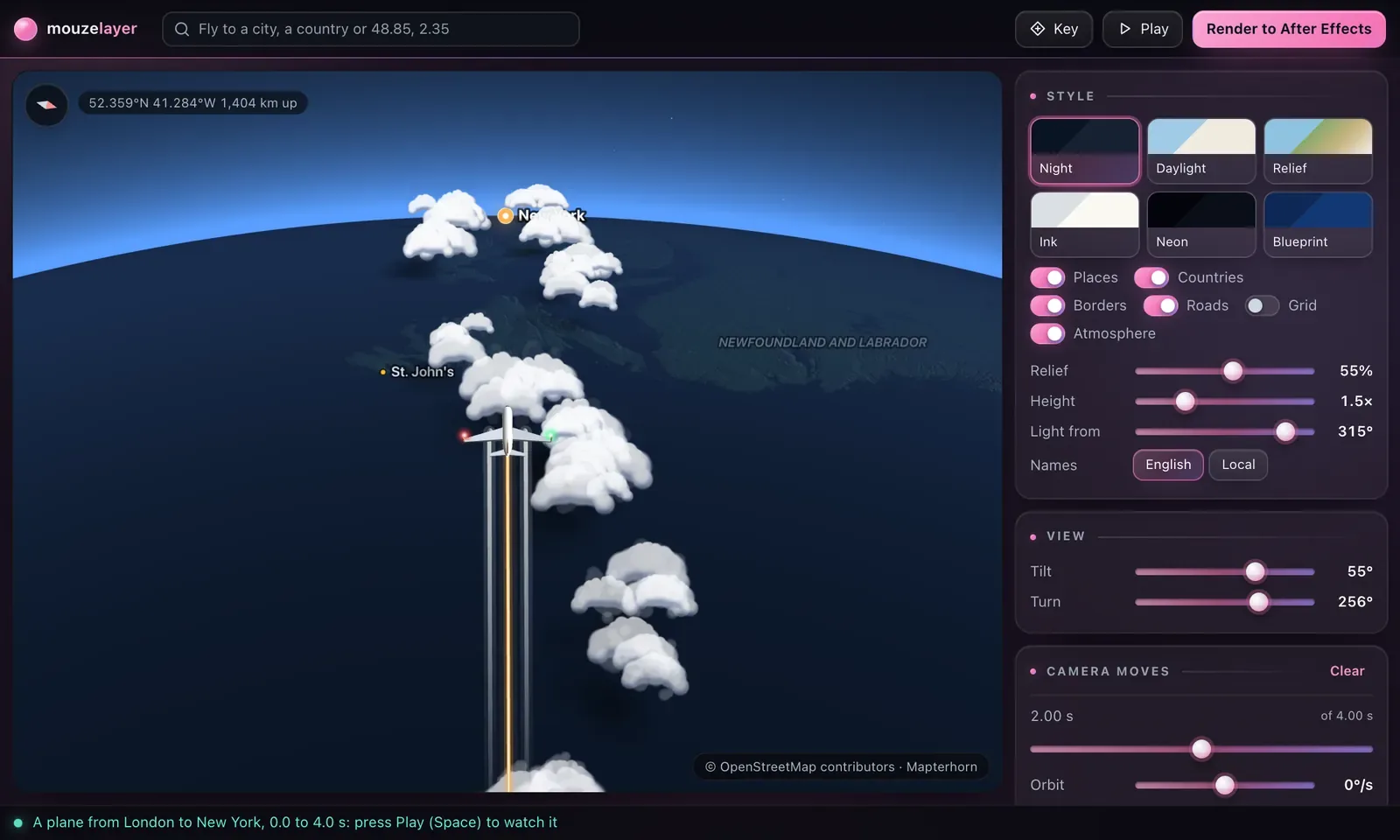Turn off the Borders toggle
This screenshot has height=840, width=1400.
pos(1047,305)
